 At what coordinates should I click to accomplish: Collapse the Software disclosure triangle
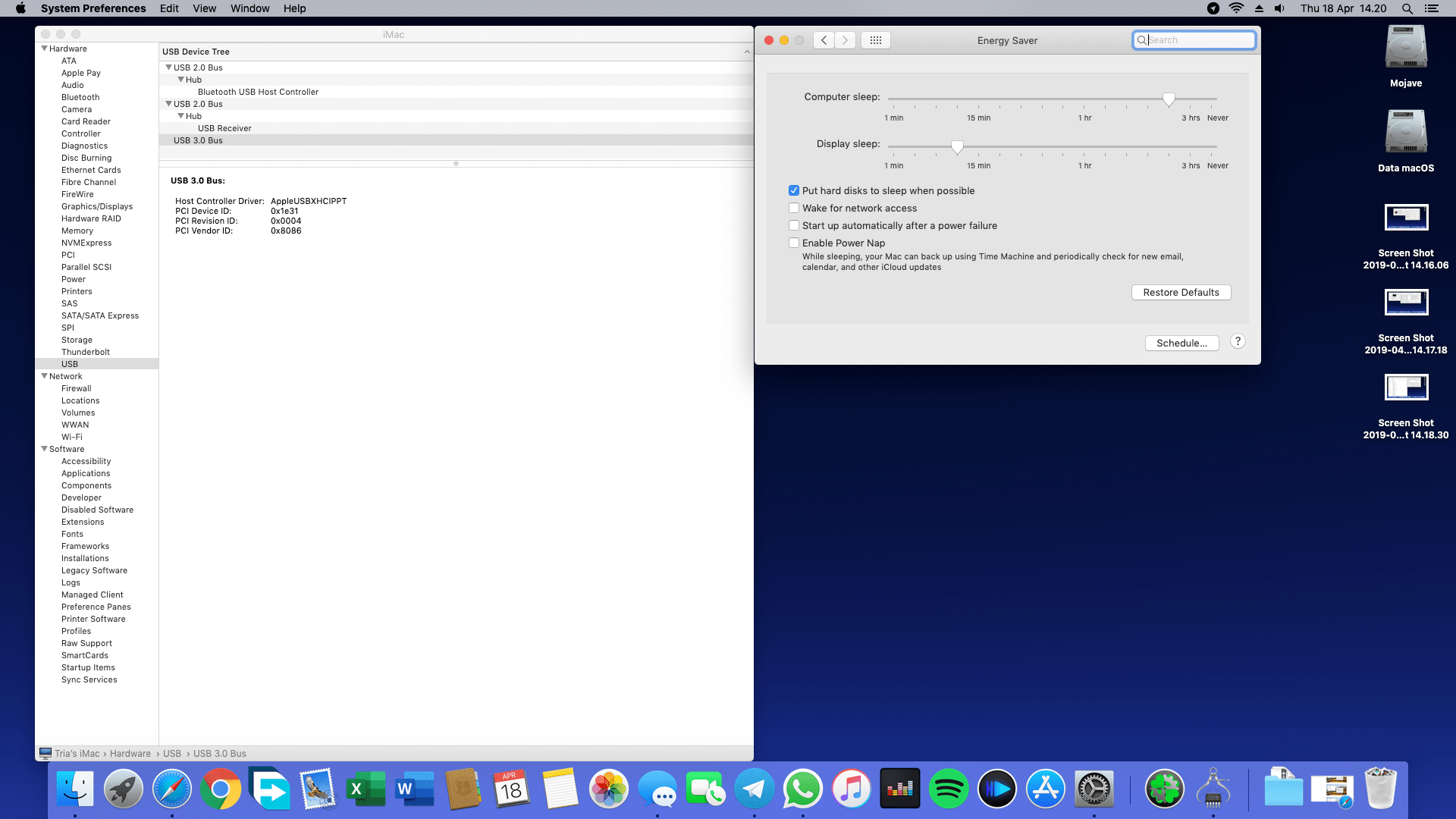click(44, 449)
